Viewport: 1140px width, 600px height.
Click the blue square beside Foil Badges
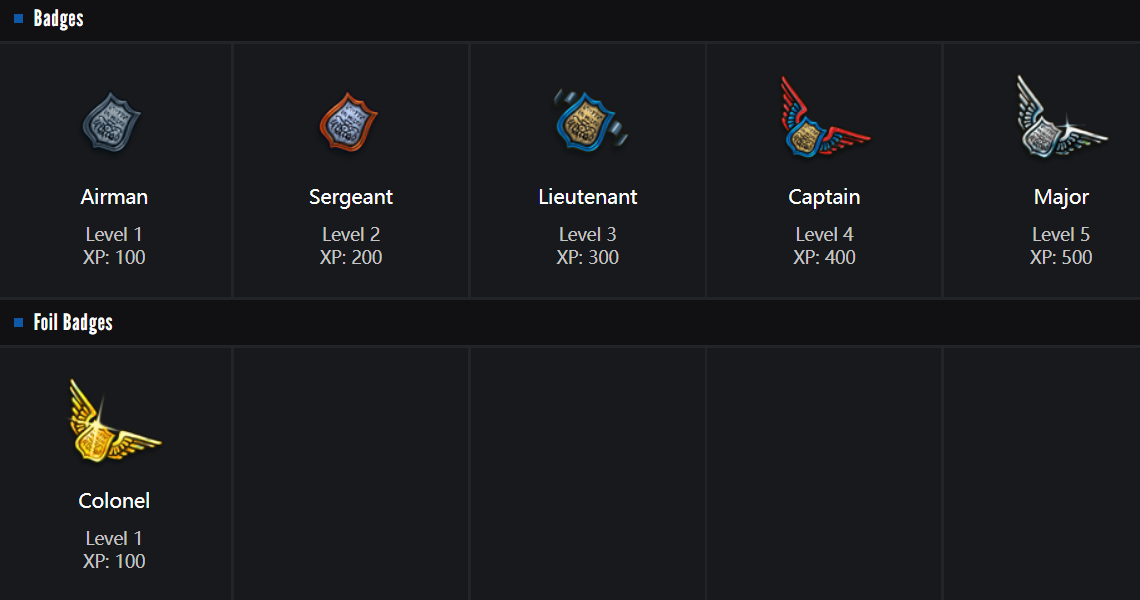tap(18, 322)
